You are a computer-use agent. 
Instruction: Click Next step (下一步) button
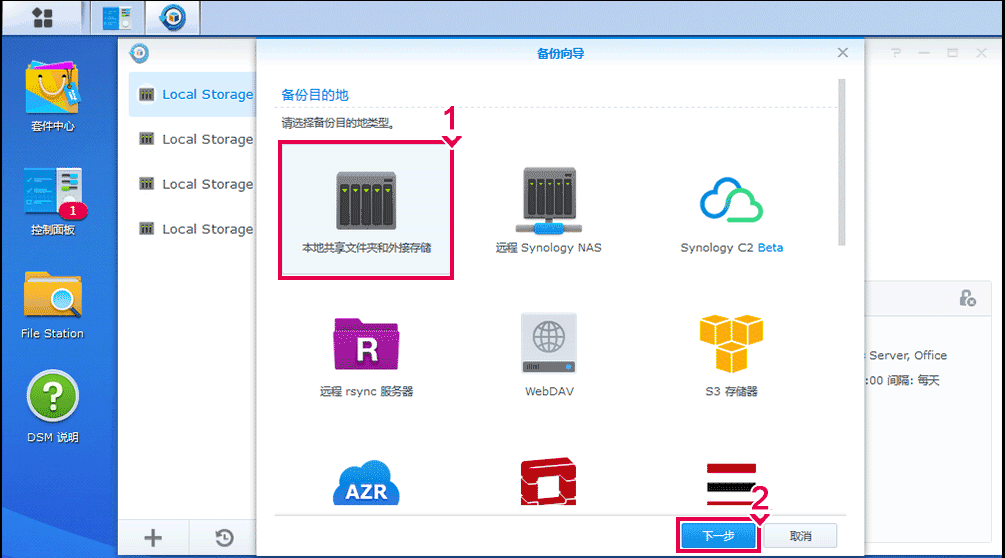tap(718, 536)
